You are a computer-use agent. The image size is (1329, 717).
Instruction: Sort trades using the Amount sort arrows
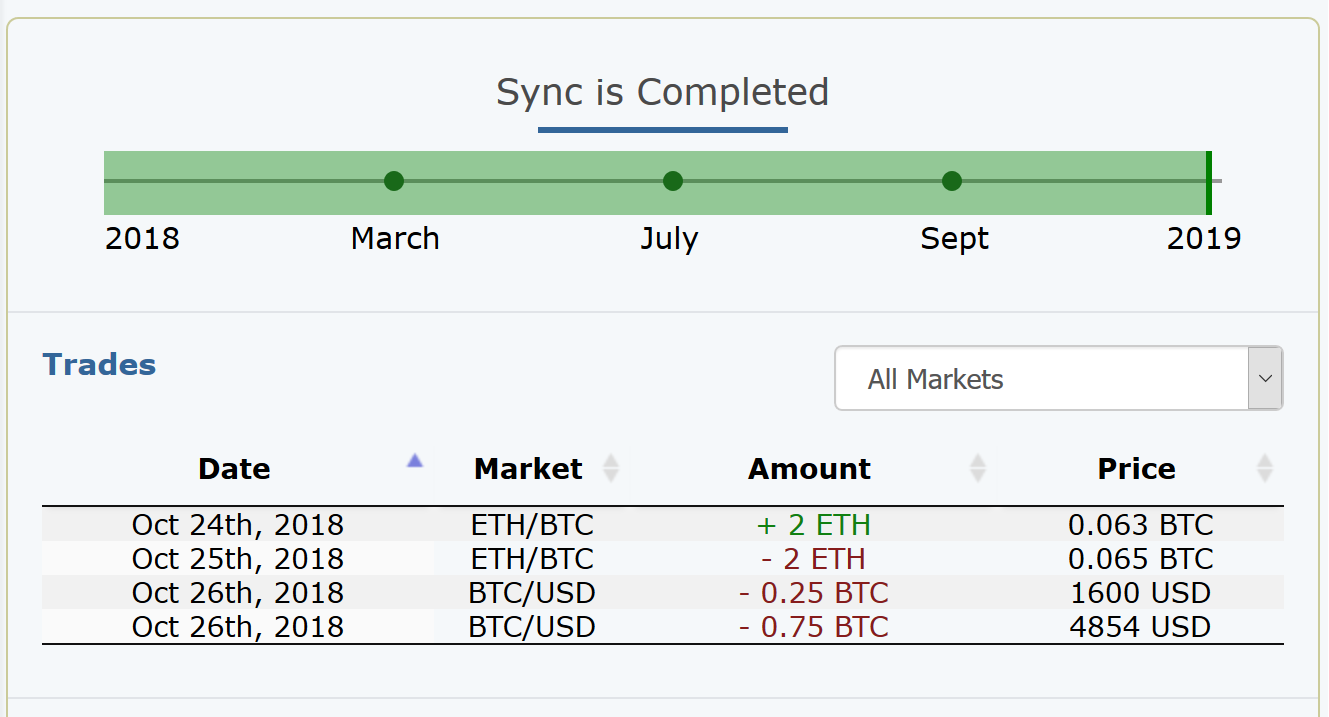977,468
